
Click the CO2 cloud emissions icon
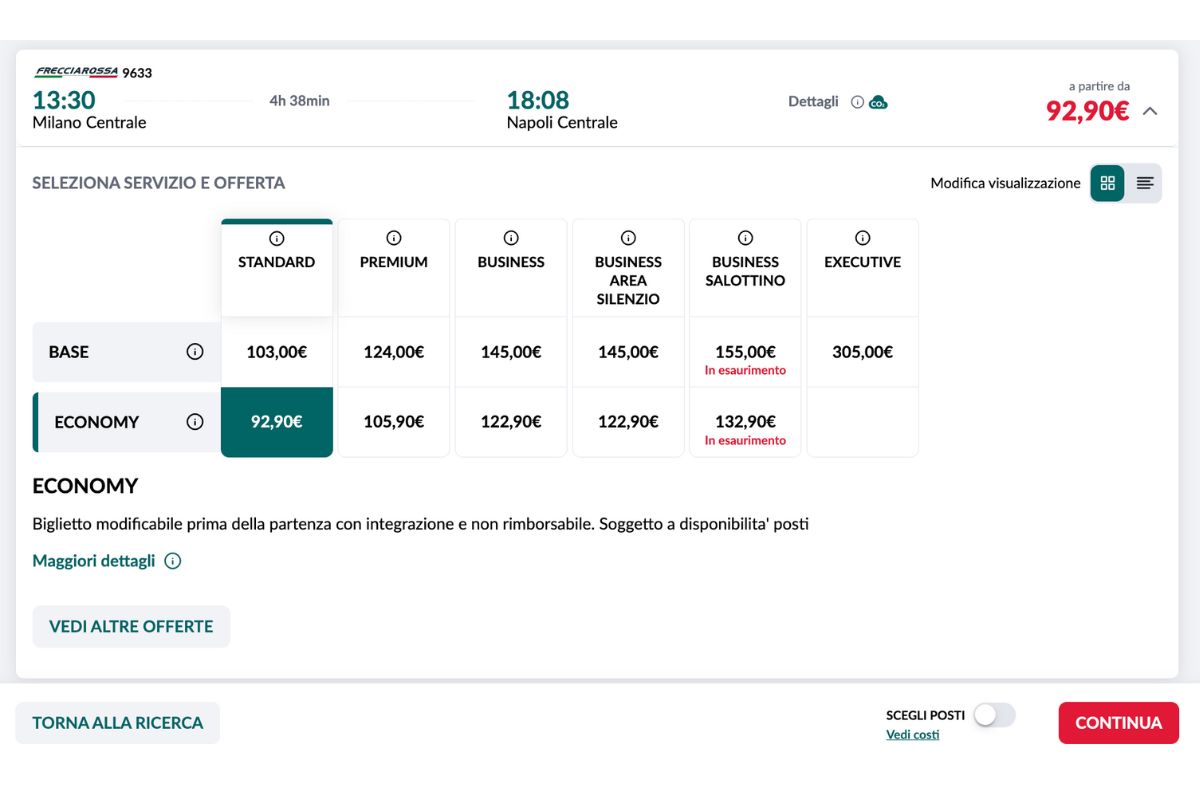(878, 102)
